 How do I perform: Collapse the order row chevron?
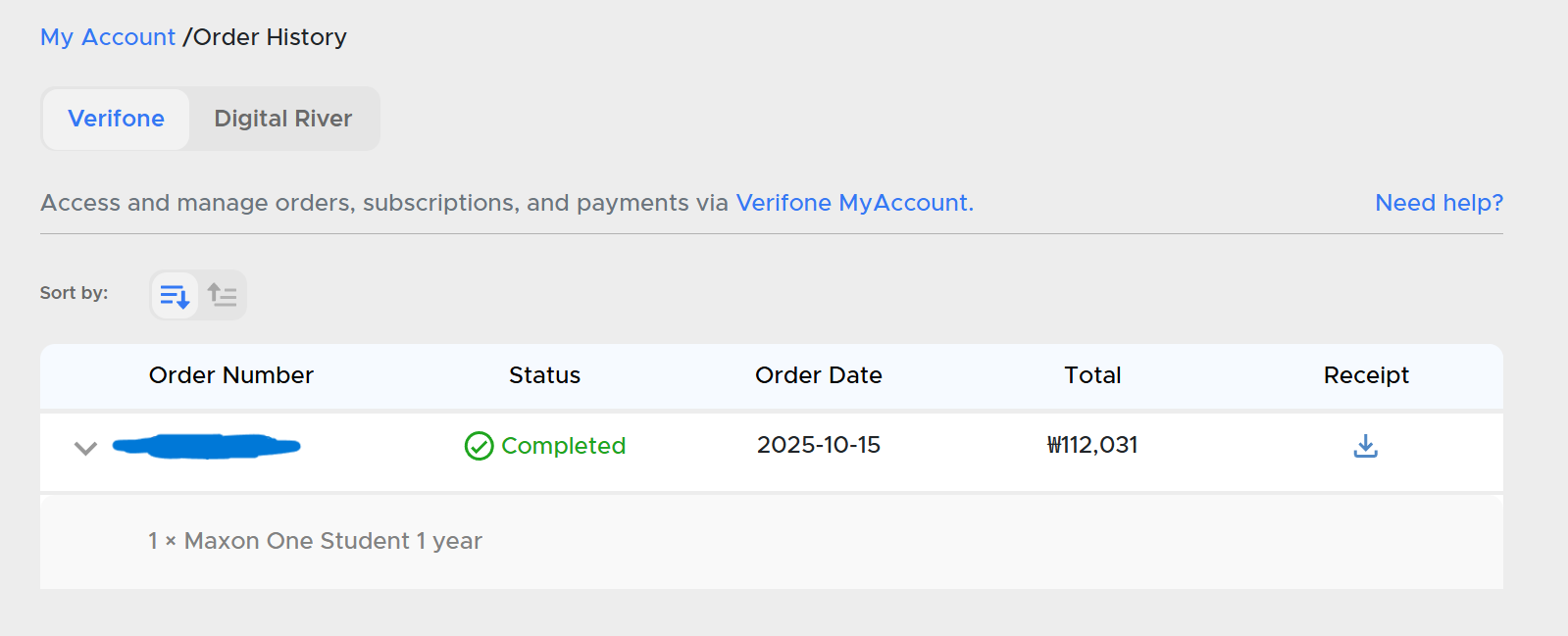(86, 448)
